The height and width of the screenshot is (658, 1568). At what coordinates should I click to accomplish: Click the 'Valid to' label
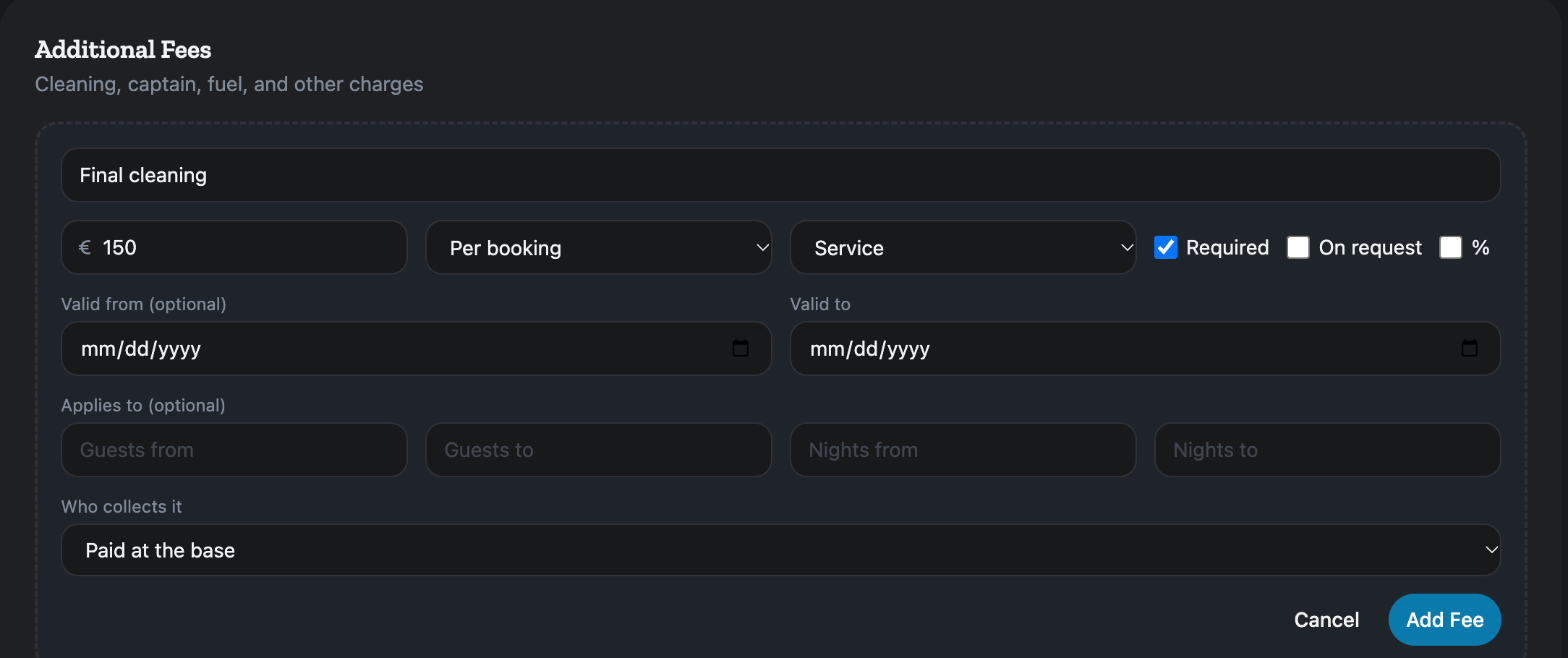(x=820, y=304)
